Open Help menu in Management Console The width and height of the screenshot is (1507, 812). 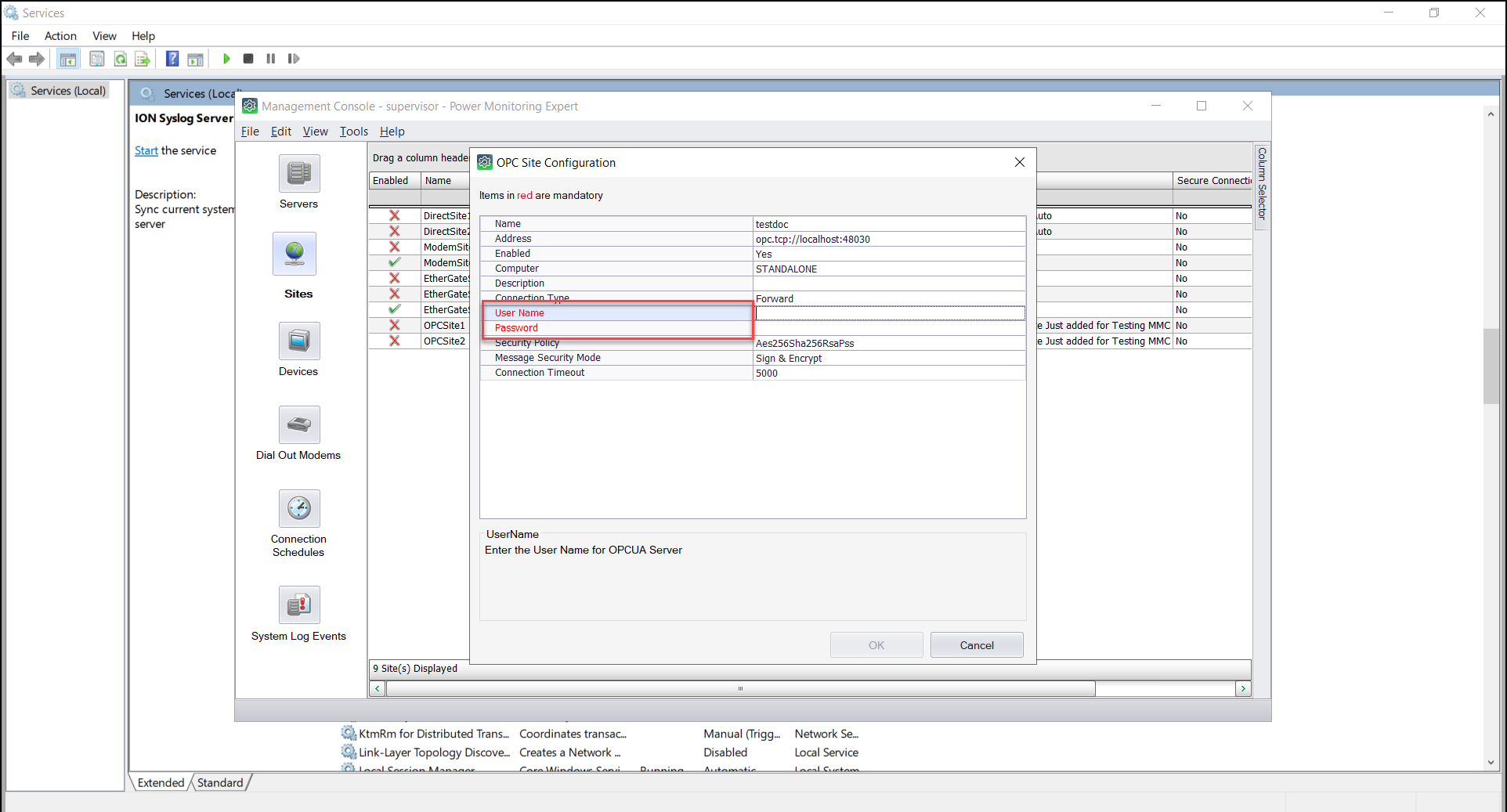click(392, 132)
